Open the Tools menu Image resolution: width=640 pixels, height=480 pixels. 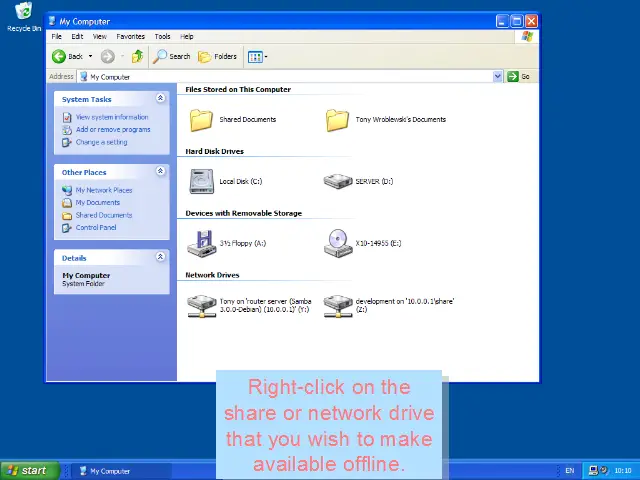(x=162, y=37)
